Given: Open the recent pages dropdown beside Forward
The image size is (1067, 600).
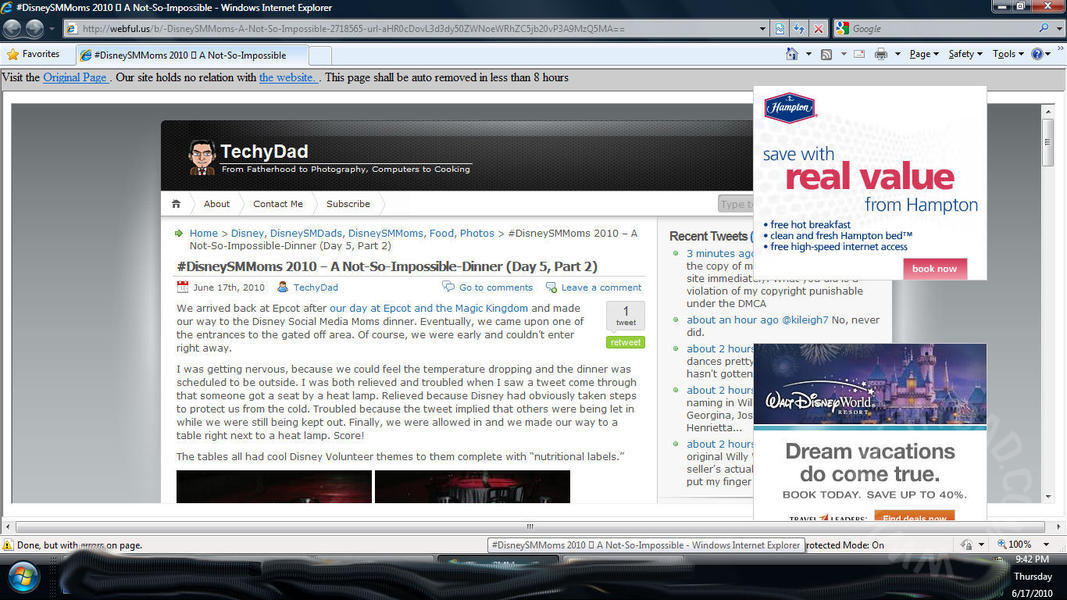Looking at the screenshot, I should pyautogui.click(x=52, y=29).
